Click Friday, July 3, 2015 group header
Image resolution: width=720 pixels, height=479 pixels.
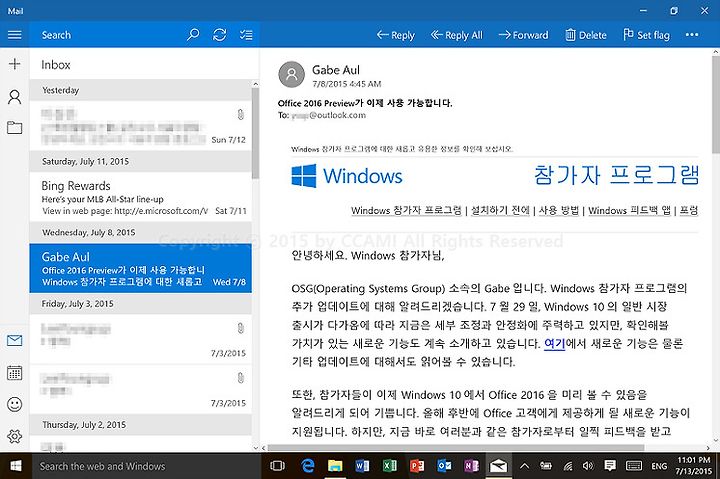point(141,304)
